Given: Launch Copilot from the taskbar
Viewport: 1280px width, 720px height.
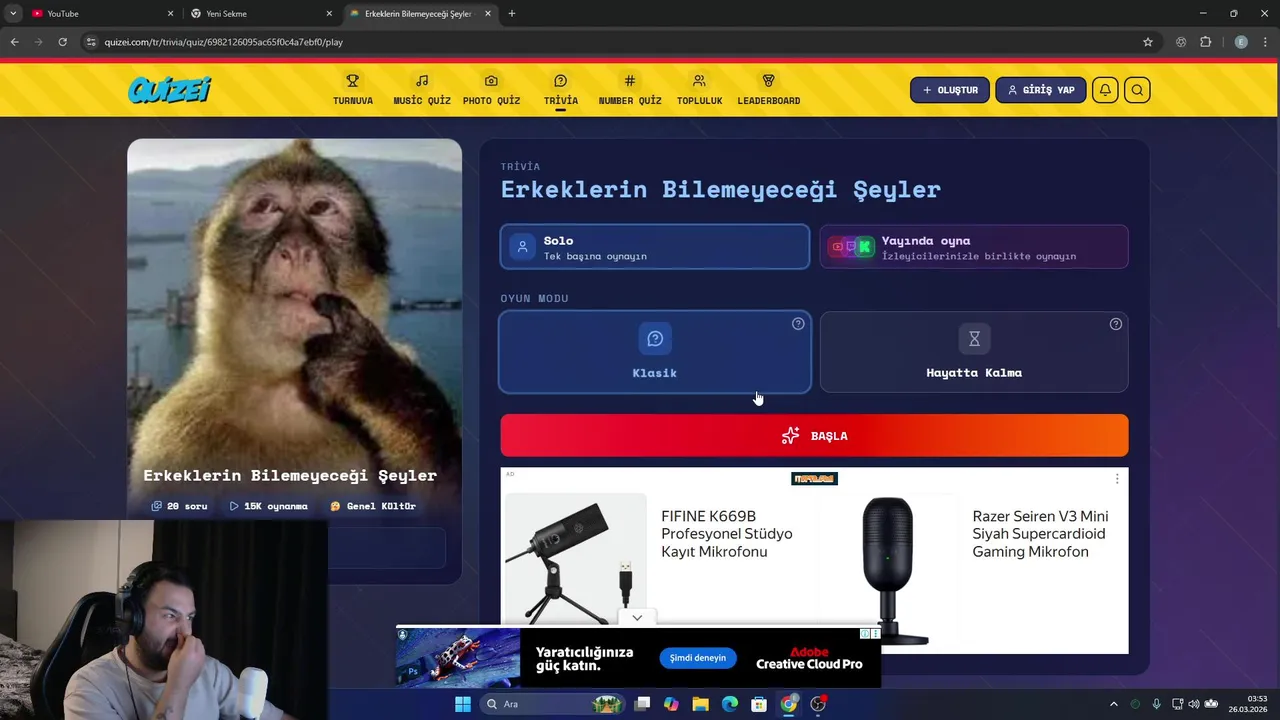Looking at the screenshot, I should click(x=671, y=704).
